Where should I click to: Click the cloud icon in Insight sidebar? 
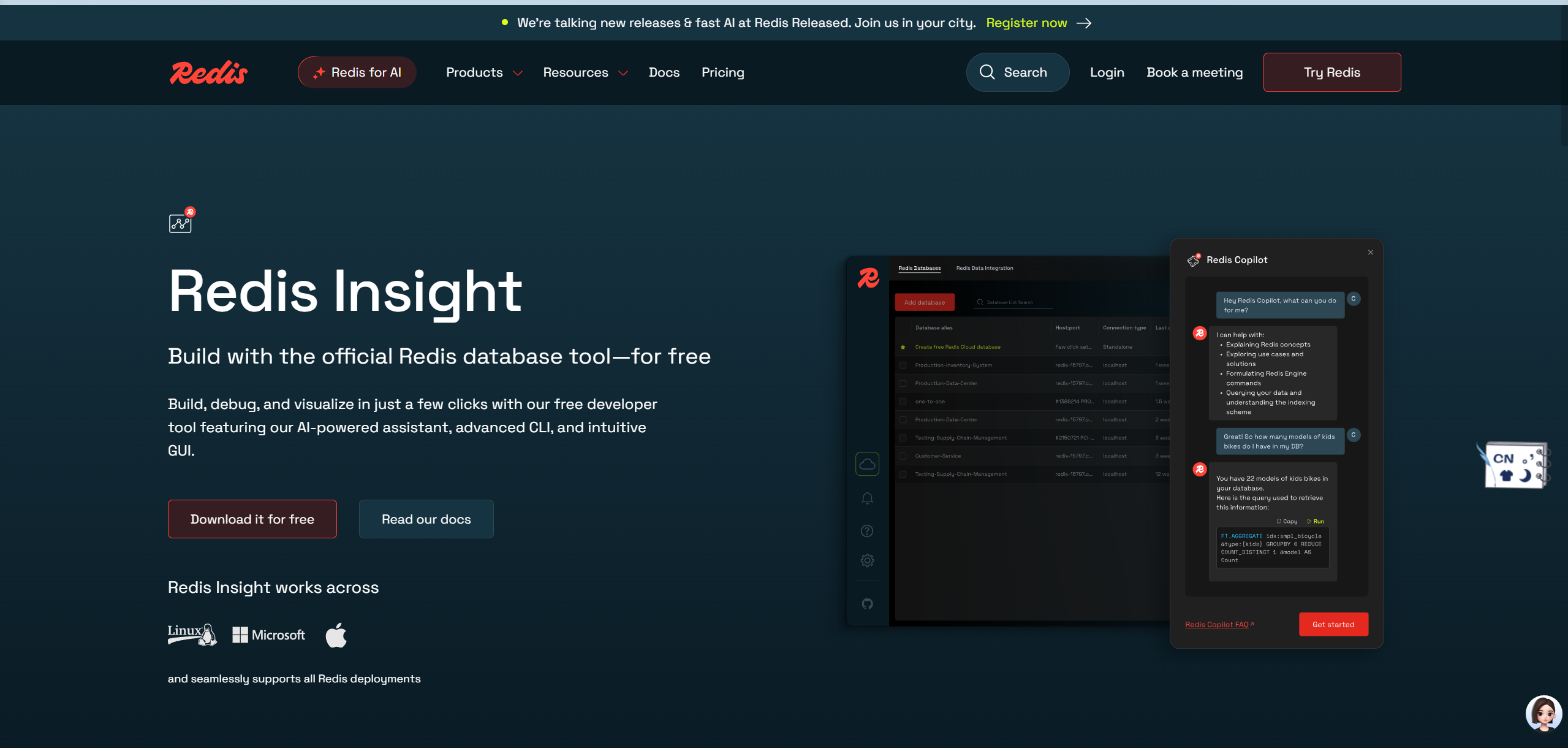point(867,464)
